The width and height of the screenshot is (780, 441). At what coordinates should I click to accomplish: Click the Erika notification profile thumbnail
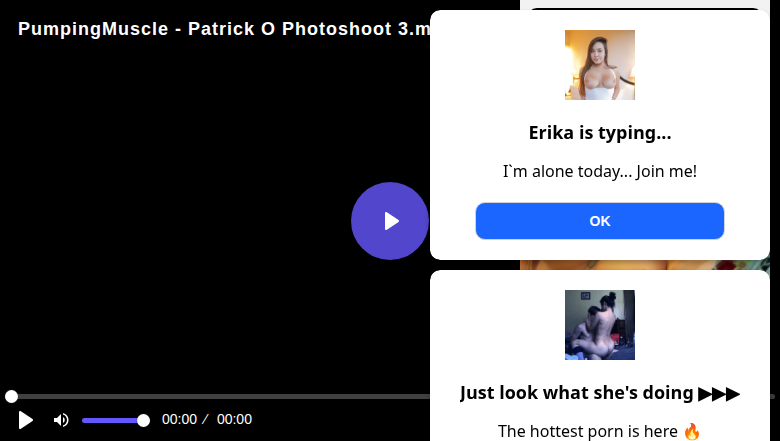[x=599, y=65]
